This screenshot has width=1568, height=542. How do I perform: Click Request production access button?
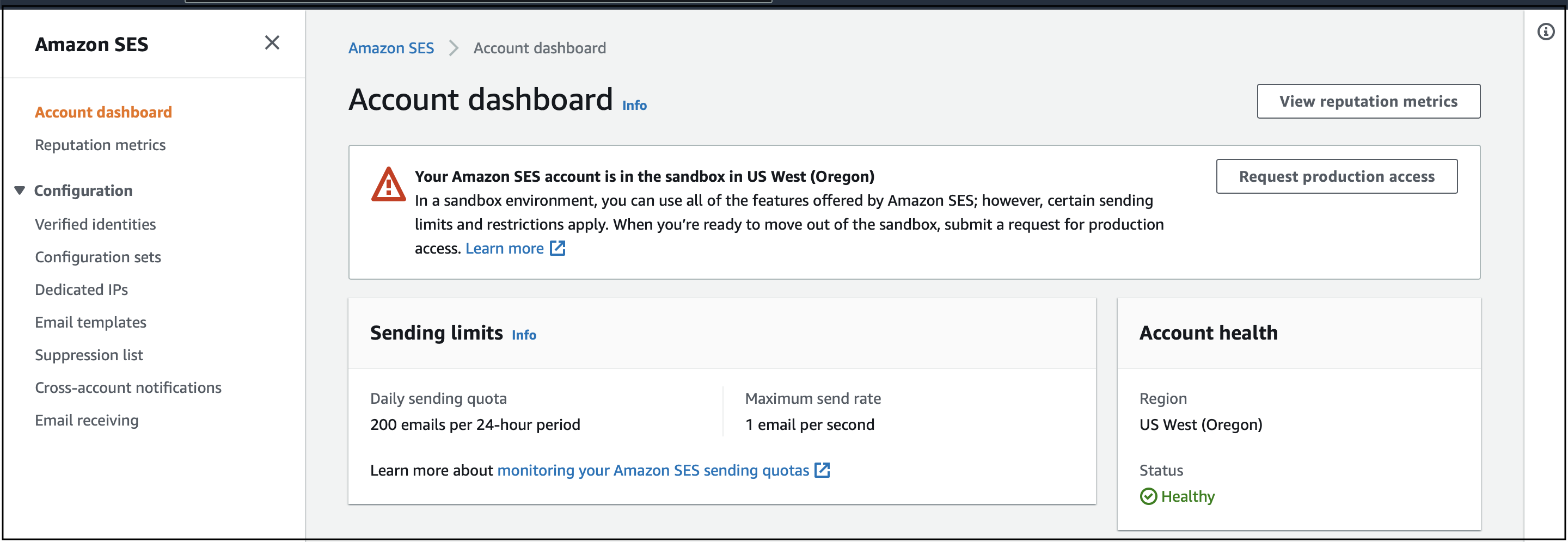point(1337,176)
